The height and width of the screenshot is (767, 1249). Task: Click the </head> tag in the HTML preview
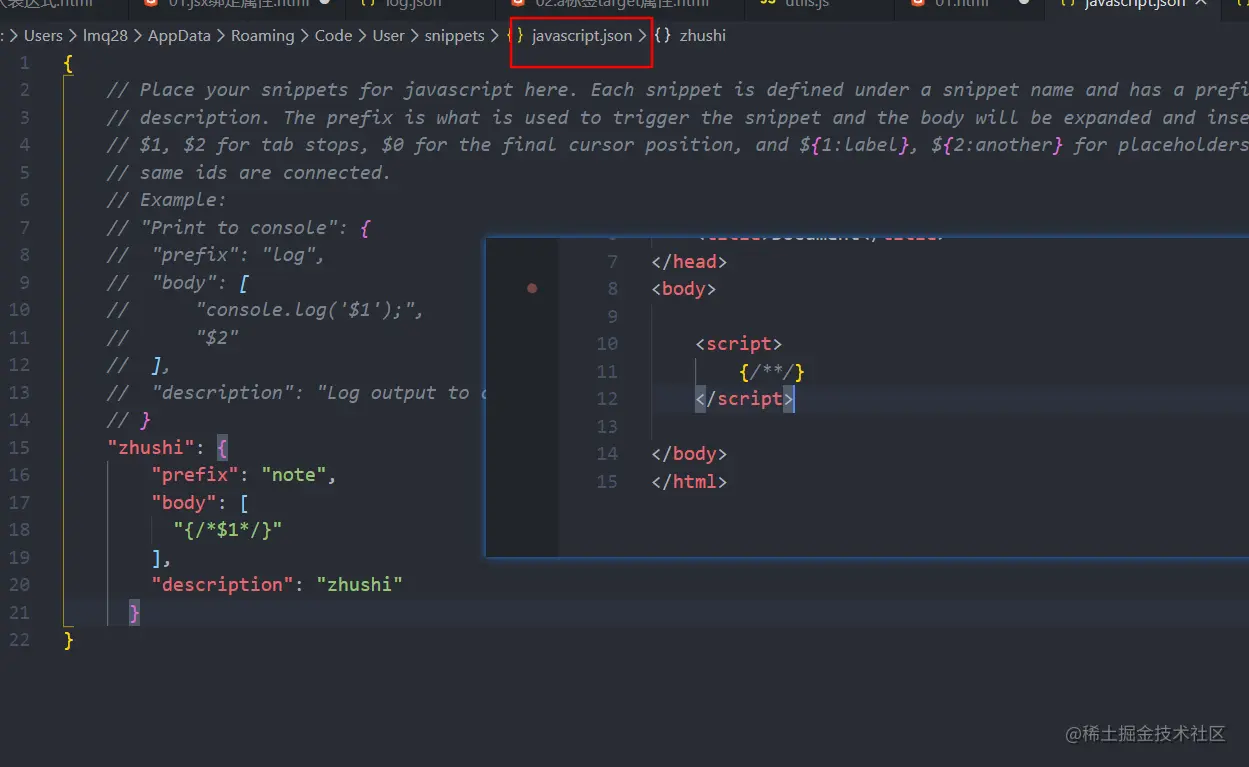coord(689,262)
